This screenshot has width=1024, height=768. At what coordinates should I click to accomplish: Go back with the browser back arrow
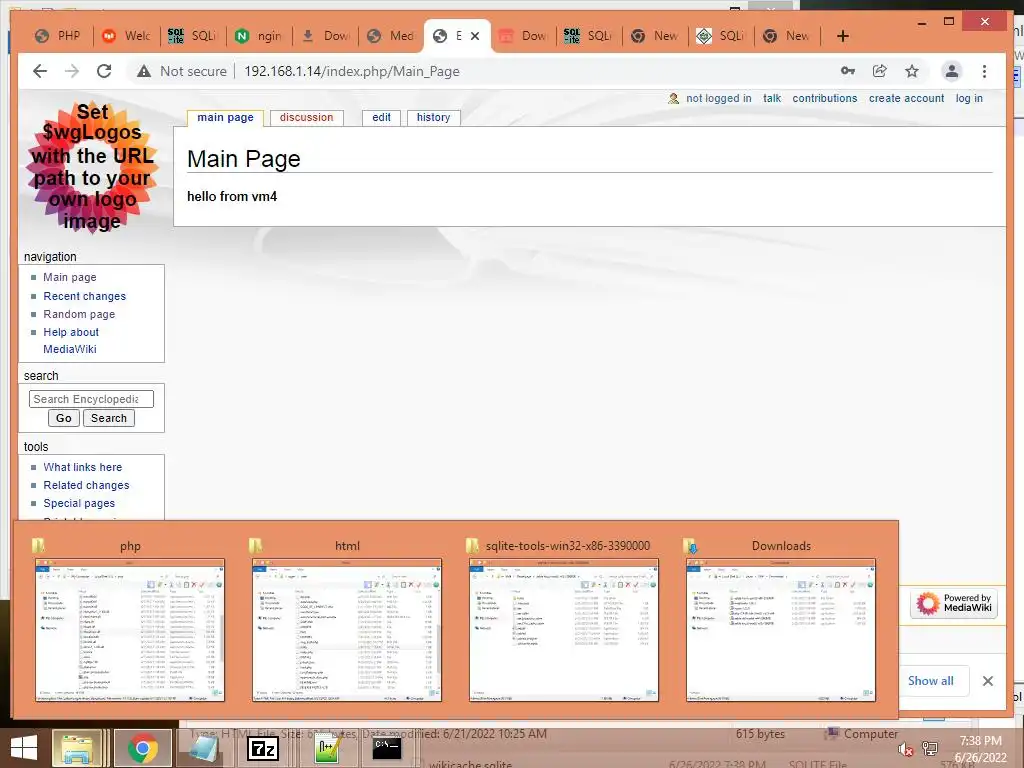pos(40,71)
